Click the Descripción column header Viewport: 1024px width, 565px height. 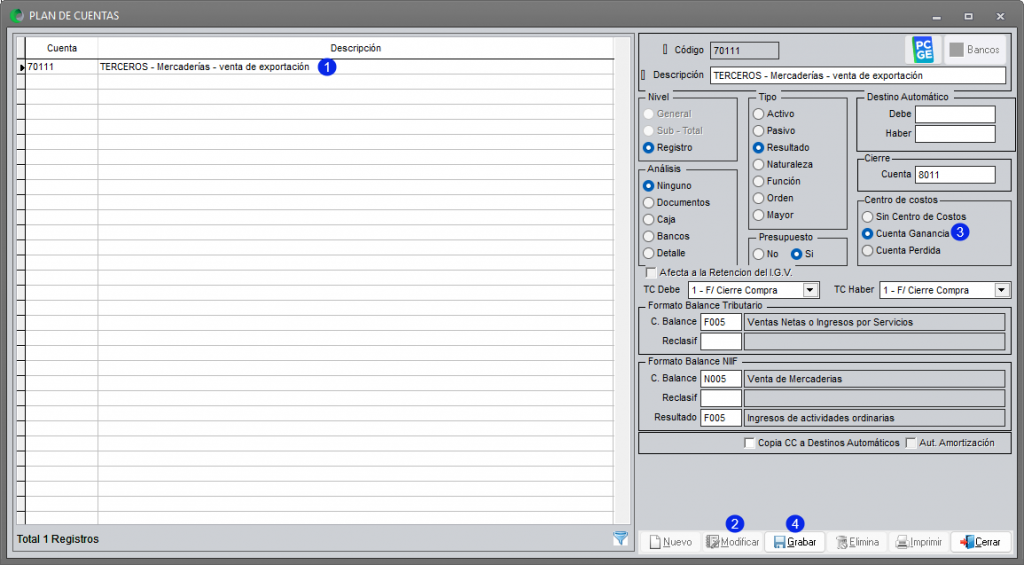[x=355, y=48]
